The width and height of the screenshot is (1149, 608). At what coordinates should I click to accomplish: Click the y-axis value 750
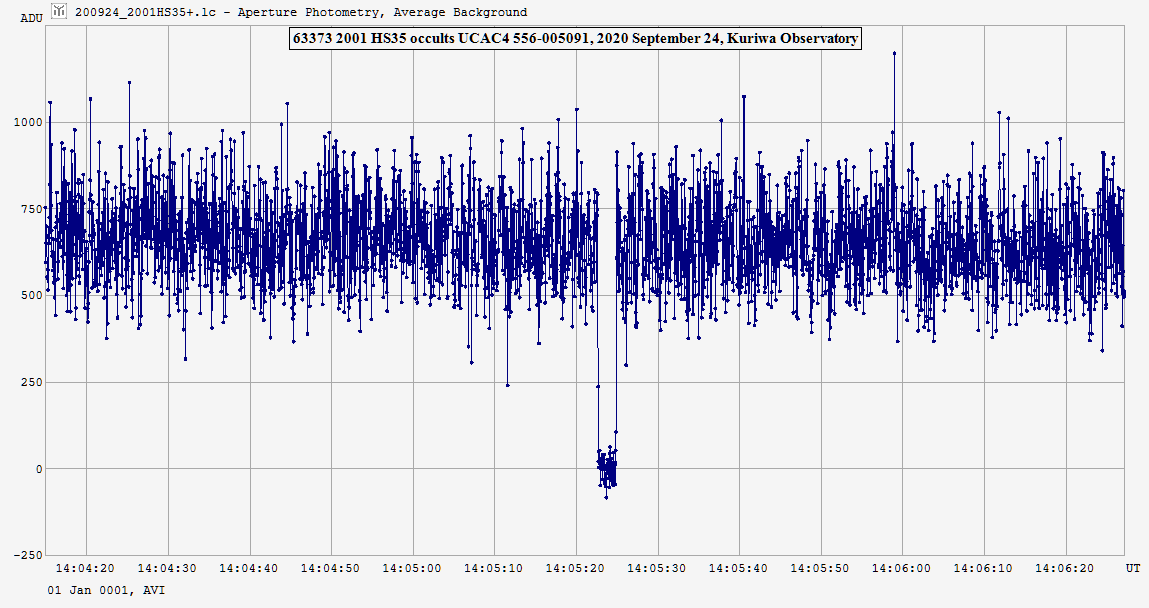(x=32, y=209)
